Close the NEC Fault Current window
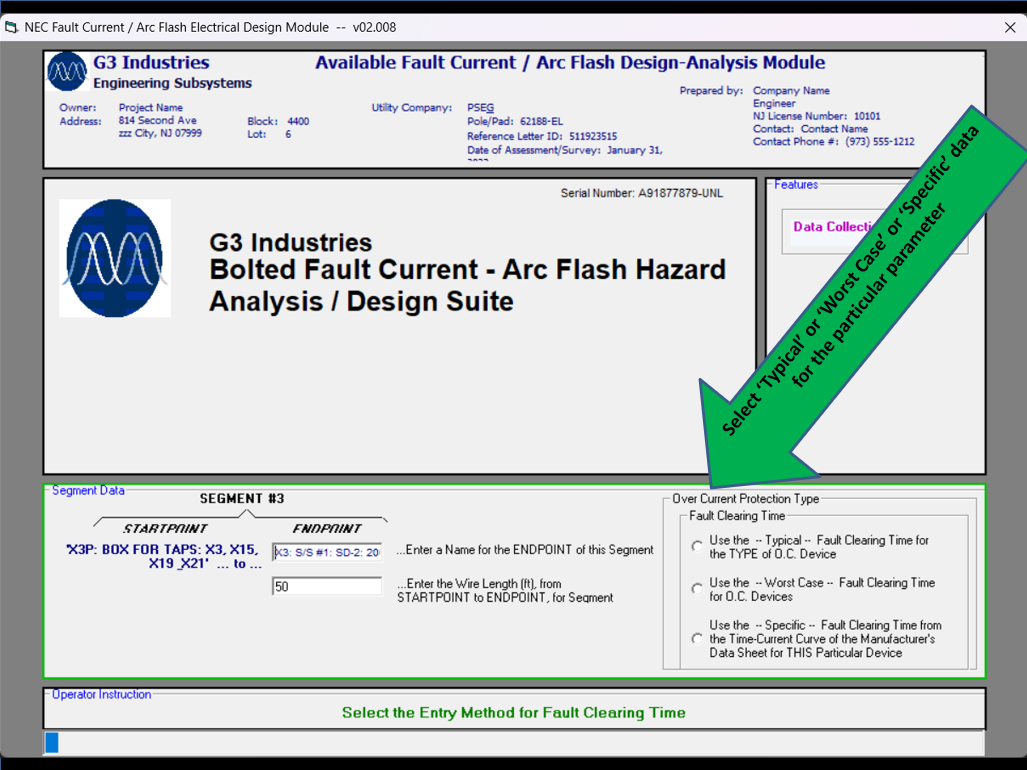1027x770 pixels. point(1010,28)
